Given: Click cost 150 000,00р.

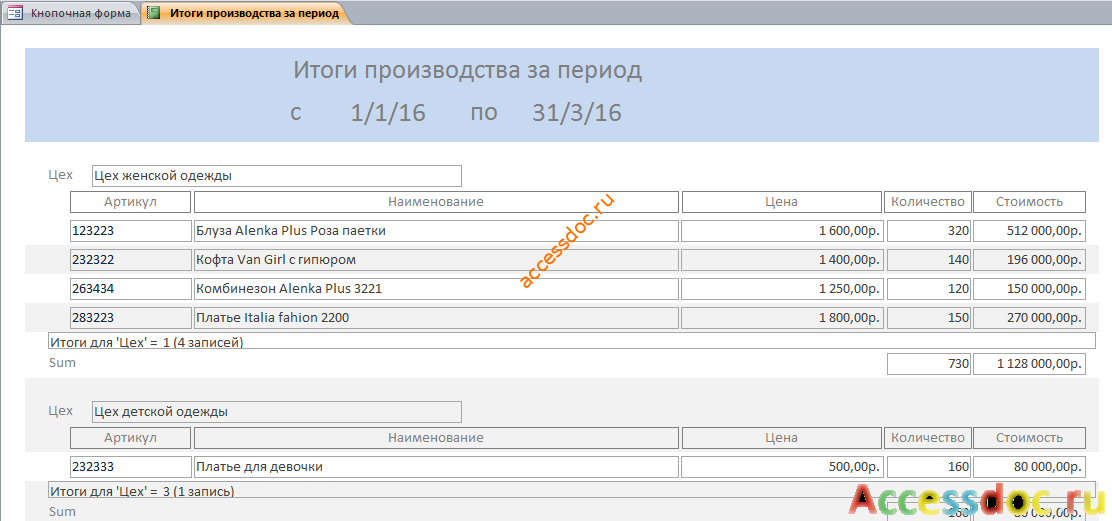Looking at the screenshot, I should coord(1029,289).
